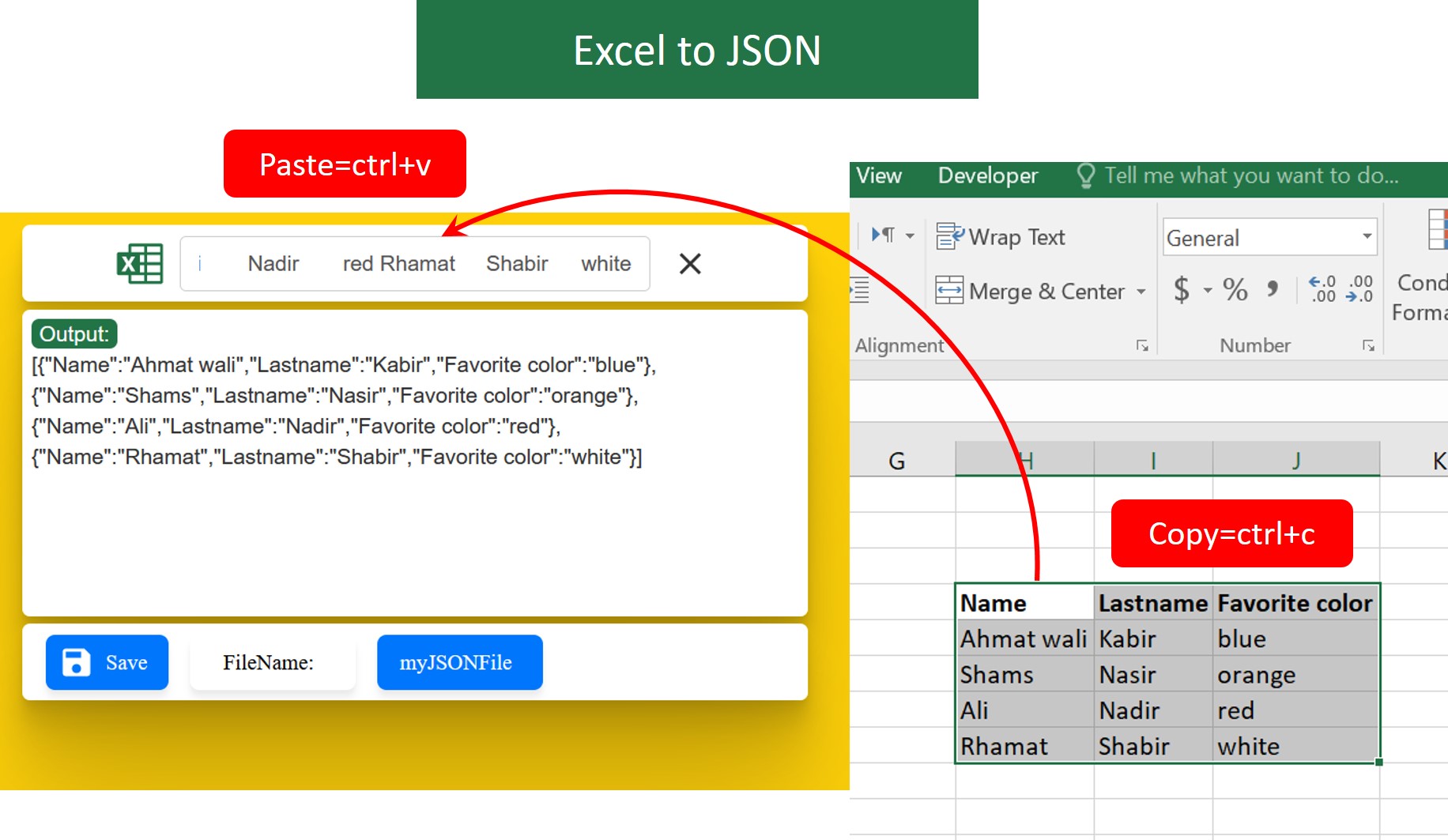This screenshot has width=1448, height=840.
Task: Click the Nasir cell
Action: (1153, 674)
